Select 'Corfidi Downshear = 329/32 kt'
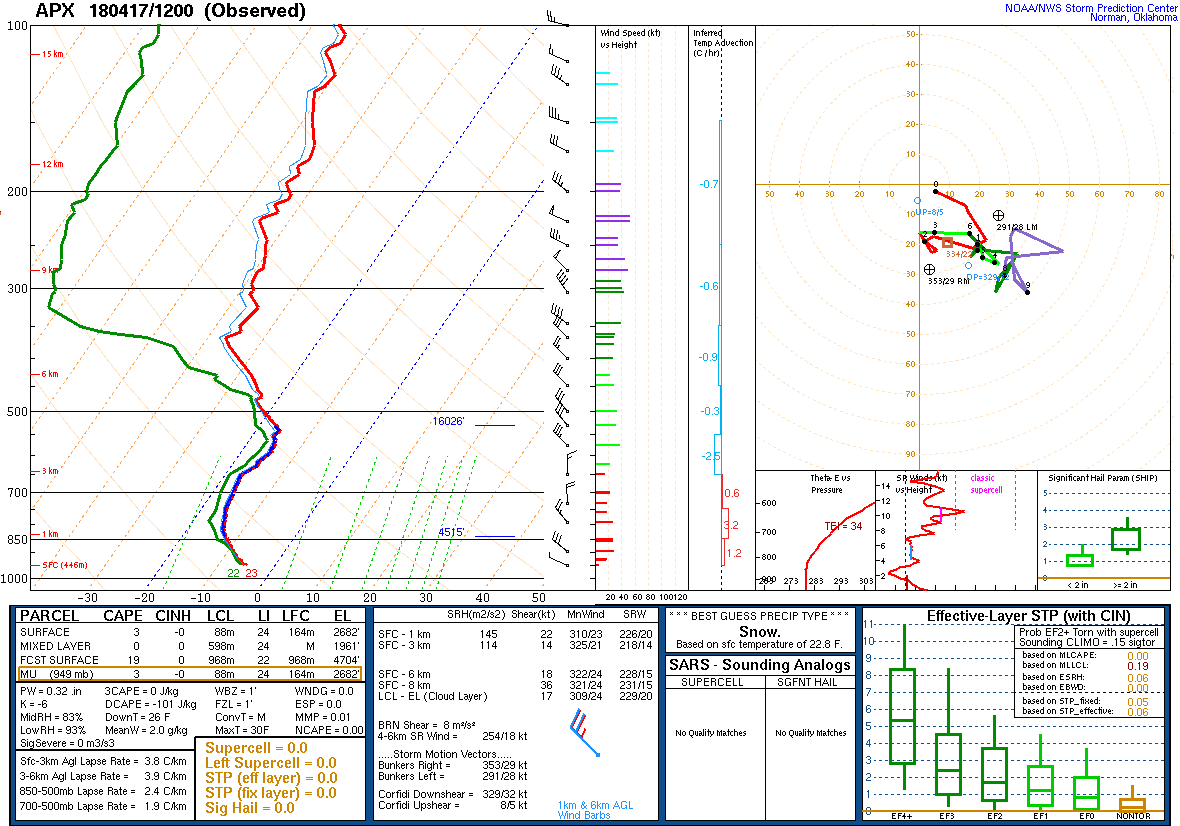This screenshot has height=826, width=1180. pos(452,794)
